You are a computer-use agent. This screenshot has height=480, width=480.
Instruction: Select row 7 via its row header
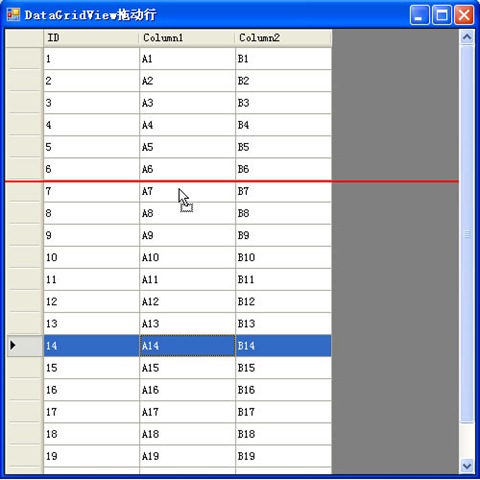(24, 191)
